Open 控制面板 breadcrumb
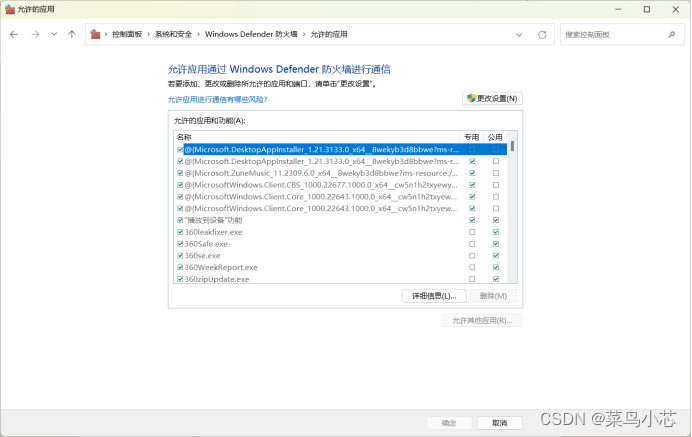Image resolution: width=692 pixels, height=437 pixels. [127, 34]
